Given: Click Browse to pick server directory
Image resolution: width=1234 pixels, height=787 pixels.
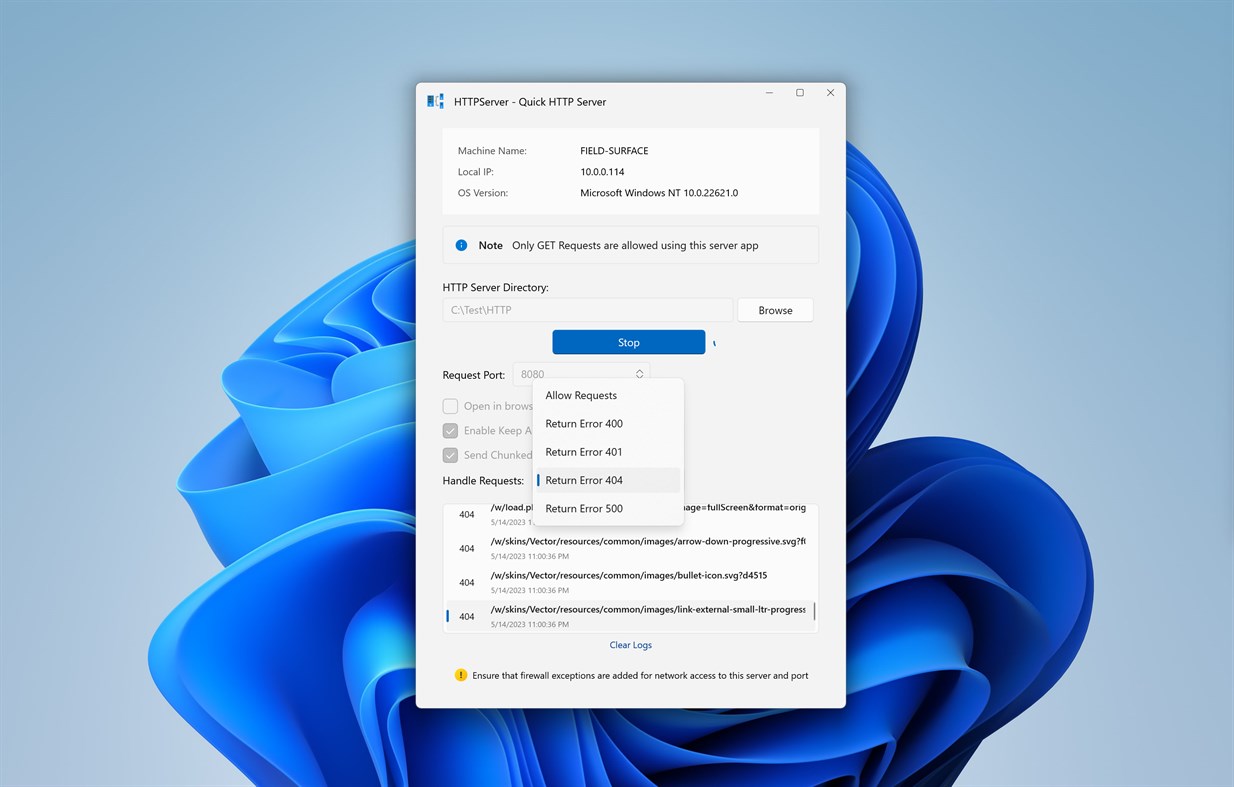Looking at the screenshot, I should 775,310.
